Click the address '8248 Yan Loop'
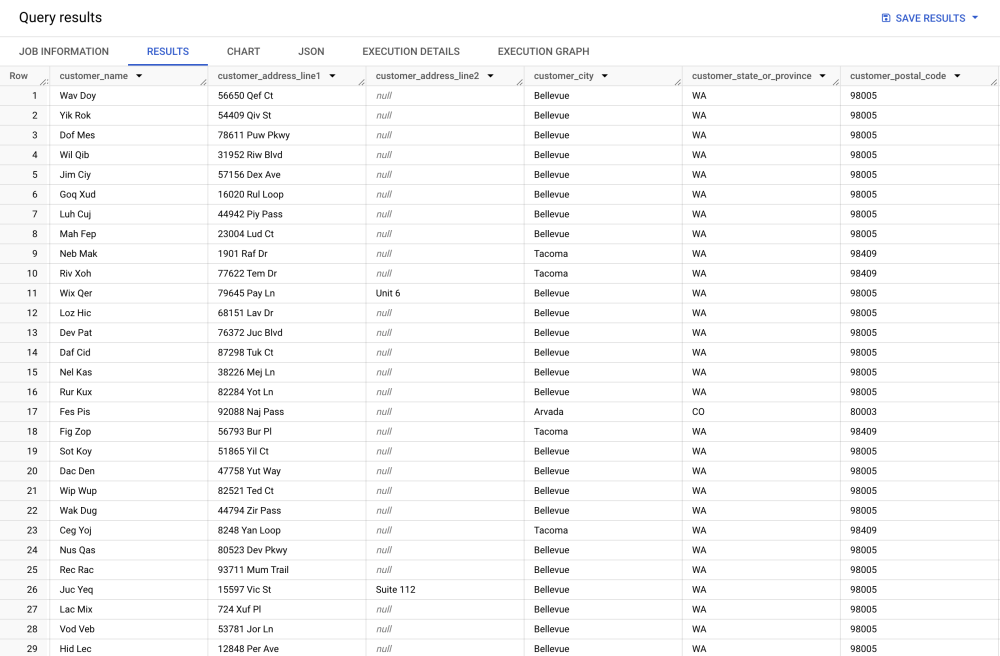 point(249,530)
